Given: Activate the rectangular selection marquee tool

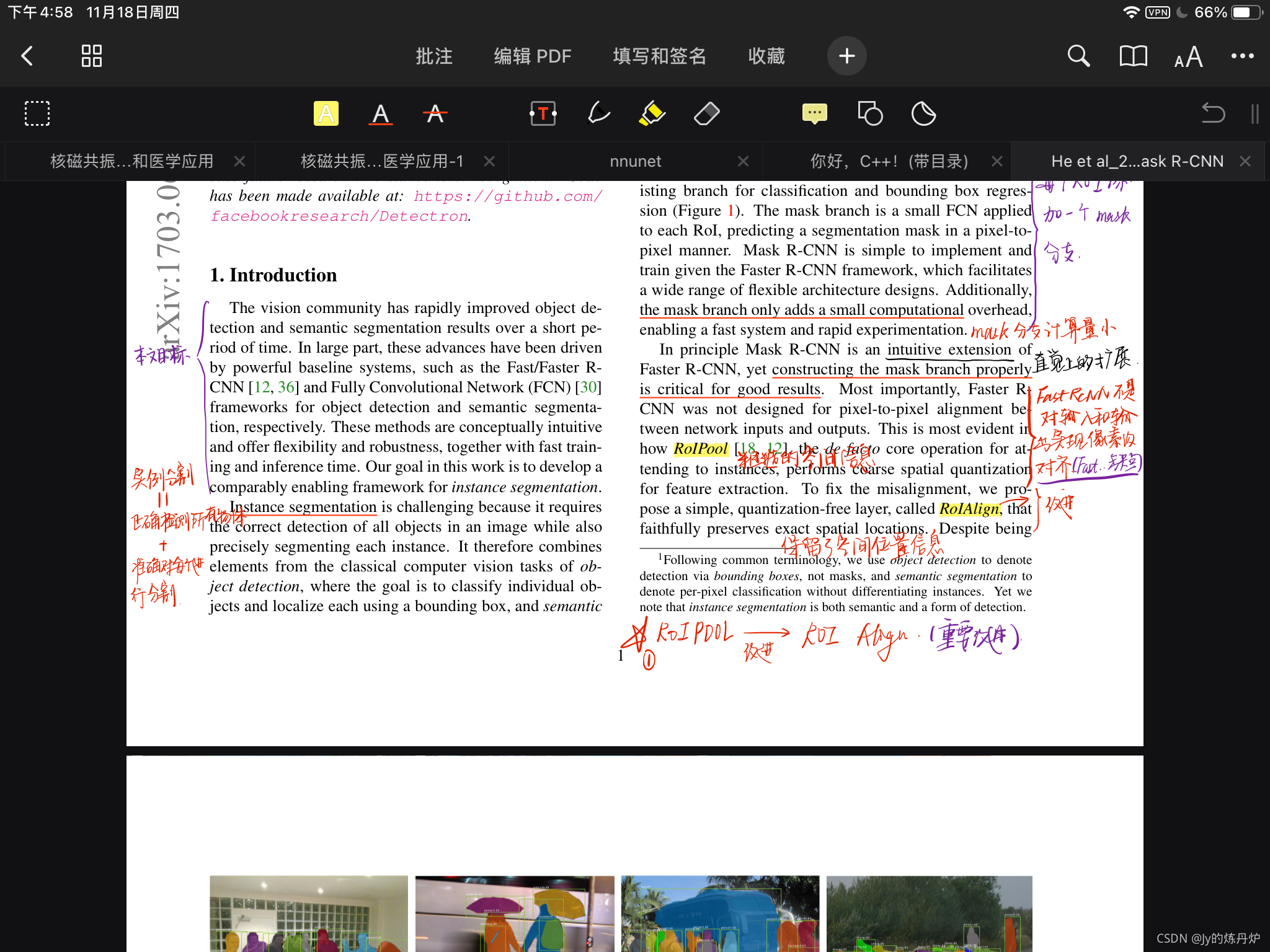Looking at the screenshot, I should click(x=37, y=113).
